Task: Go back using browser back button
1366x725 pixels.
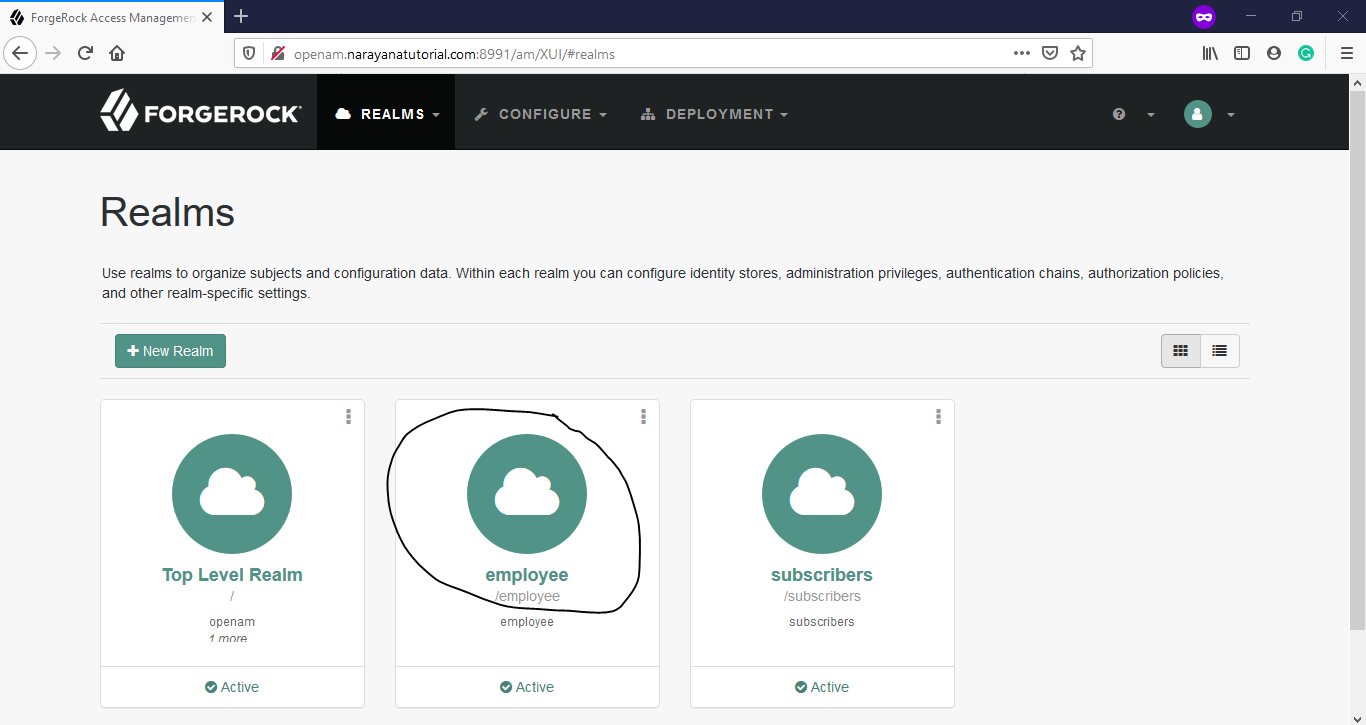Action: pos(20,53)
